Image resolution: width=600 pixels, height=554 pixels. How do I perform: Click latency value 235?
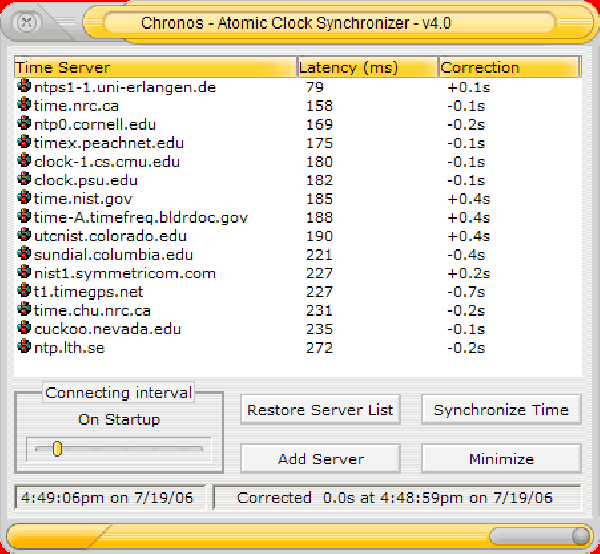point(319,329)
